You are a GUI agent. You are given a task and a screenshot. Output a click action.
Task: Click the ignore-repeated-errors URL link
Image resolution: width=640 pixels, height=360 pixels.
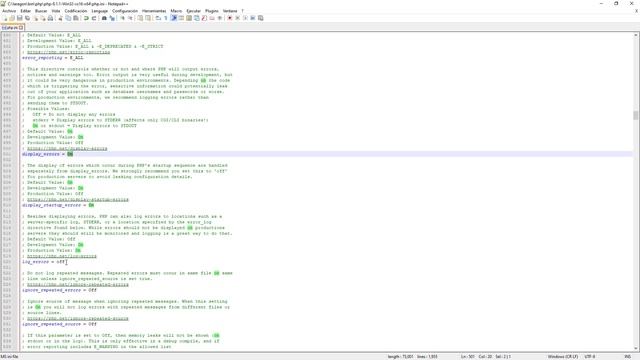tap(78, 284)
